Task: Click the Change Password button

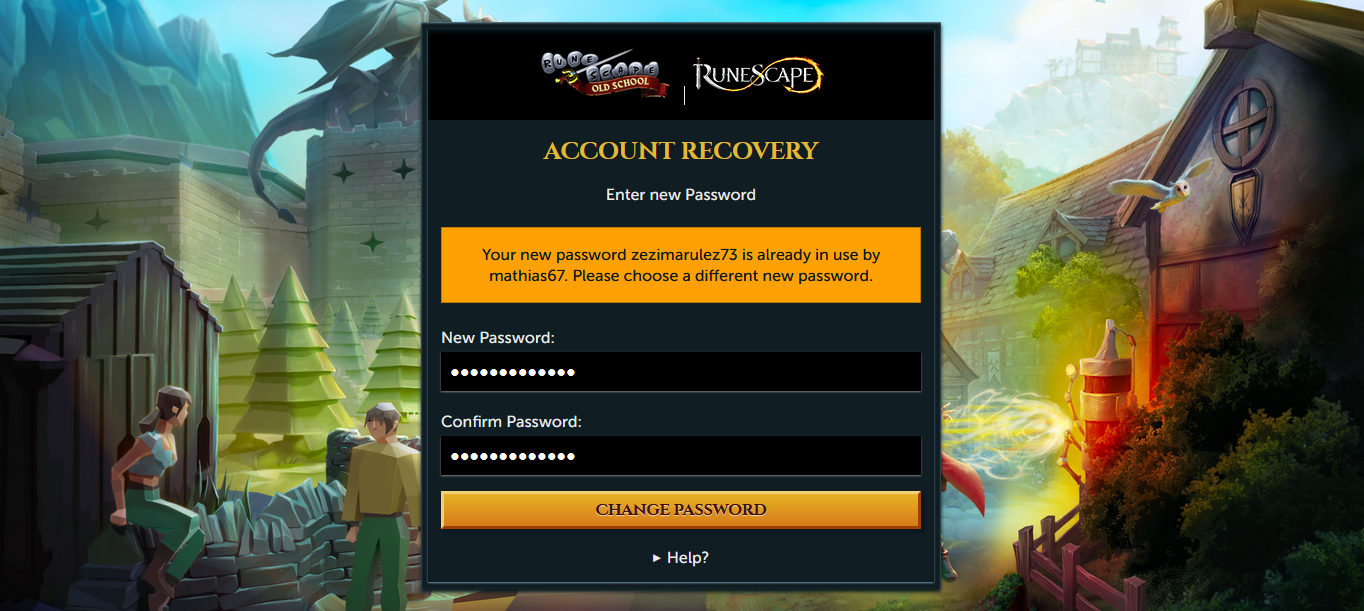Action: 681,510
